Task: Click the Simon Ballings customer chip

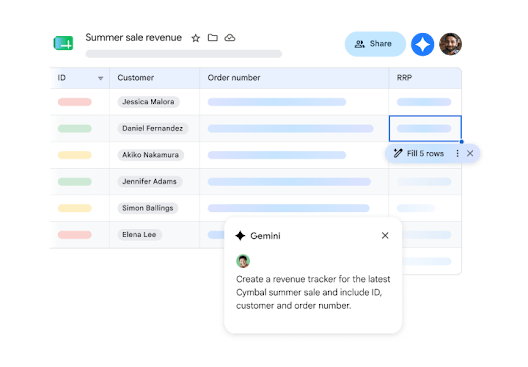Action: pyautogui.click(x=147, y=208)
